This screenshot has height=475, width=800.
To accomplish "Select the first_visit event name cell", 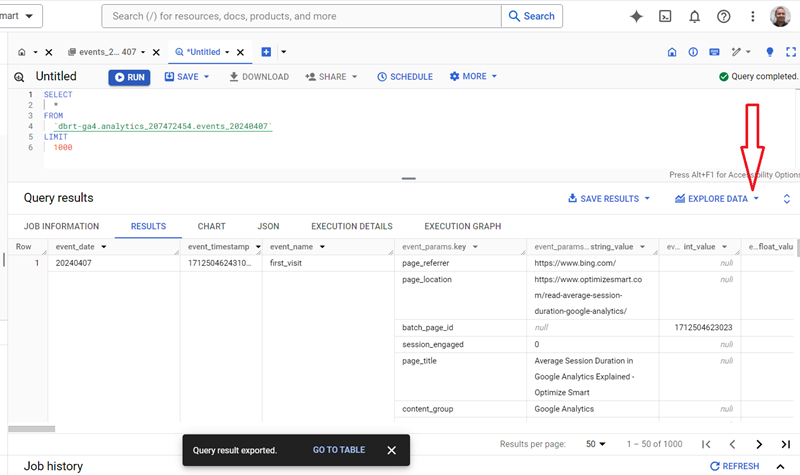I will tap(328, 263).
